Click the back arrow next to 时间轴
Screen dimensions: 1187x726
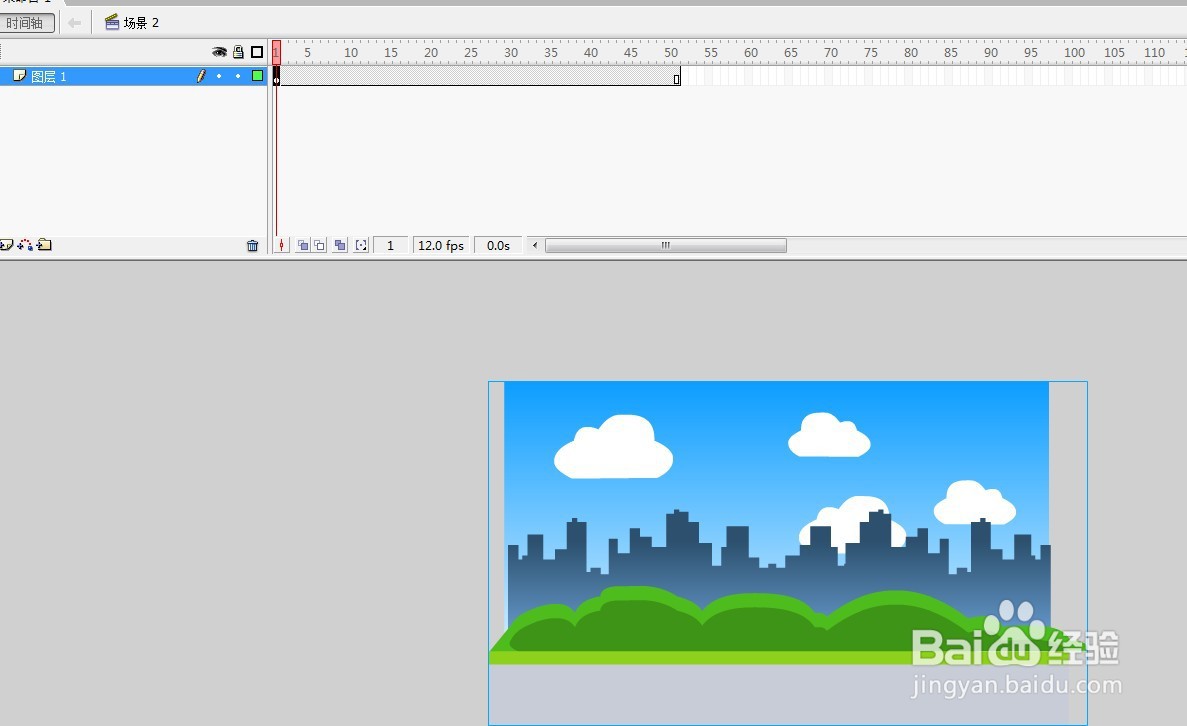click(x=74, y=23)
